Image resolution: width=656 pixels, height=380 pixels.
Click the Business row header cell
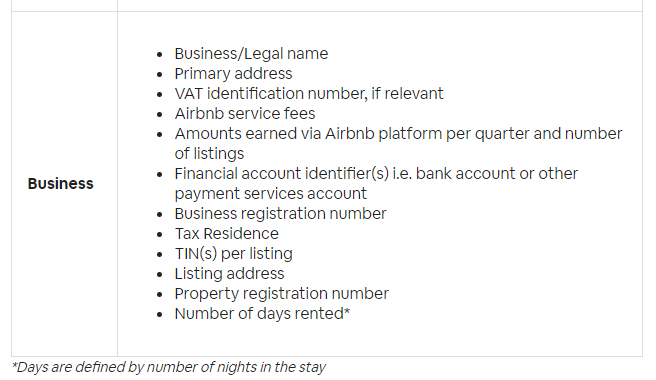pyautogui.click(x=64, y=184)
